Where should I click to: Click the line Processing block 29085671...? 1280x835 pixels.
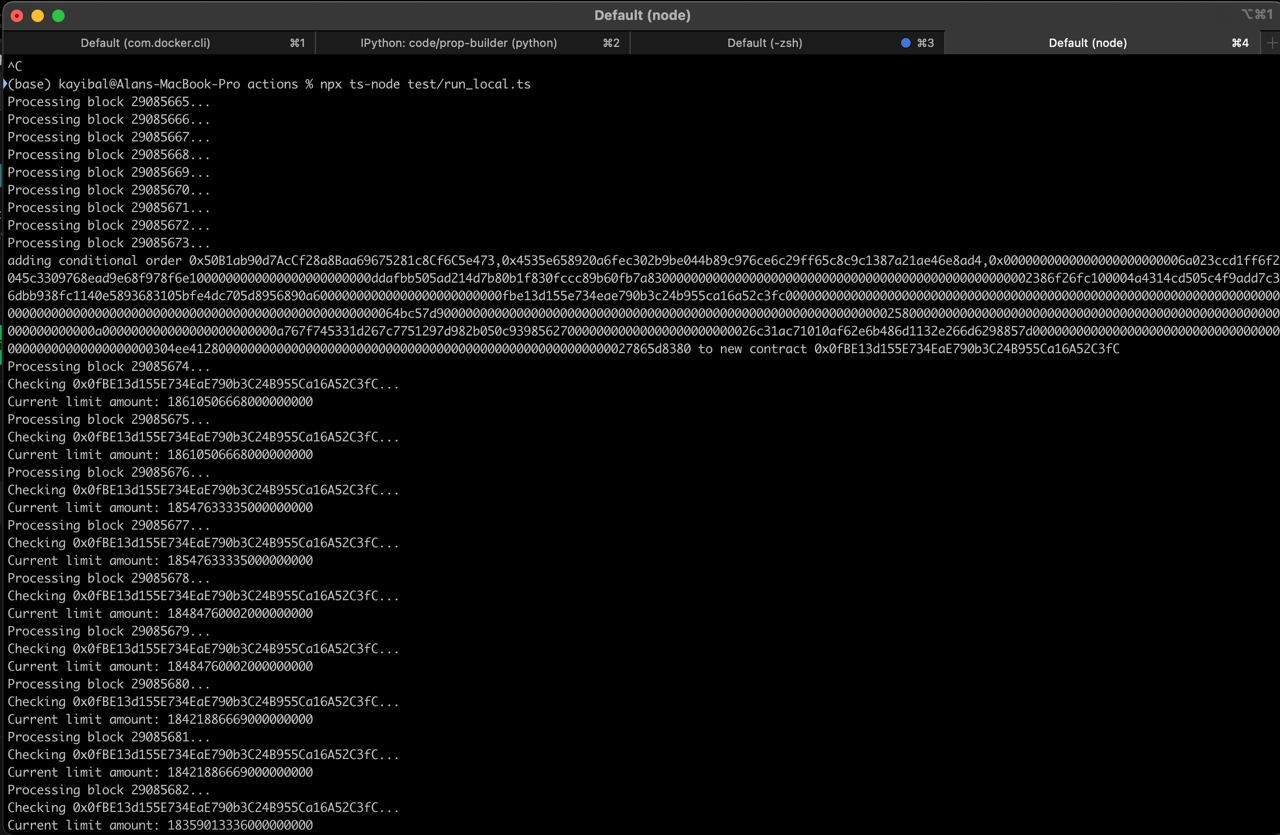coord(109,208)
